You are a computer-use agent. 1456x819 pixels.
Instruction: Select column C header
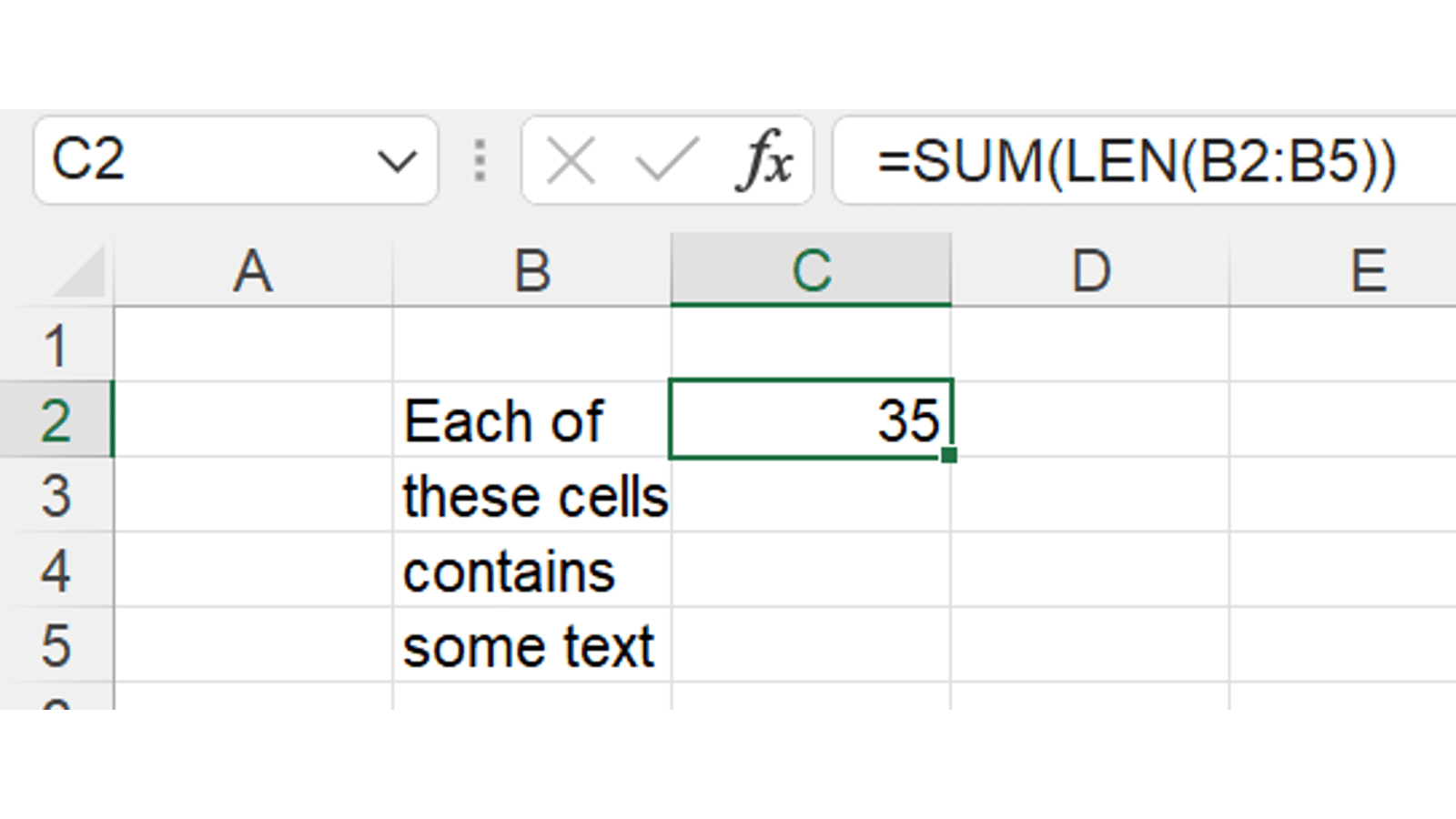coord(811,271)
